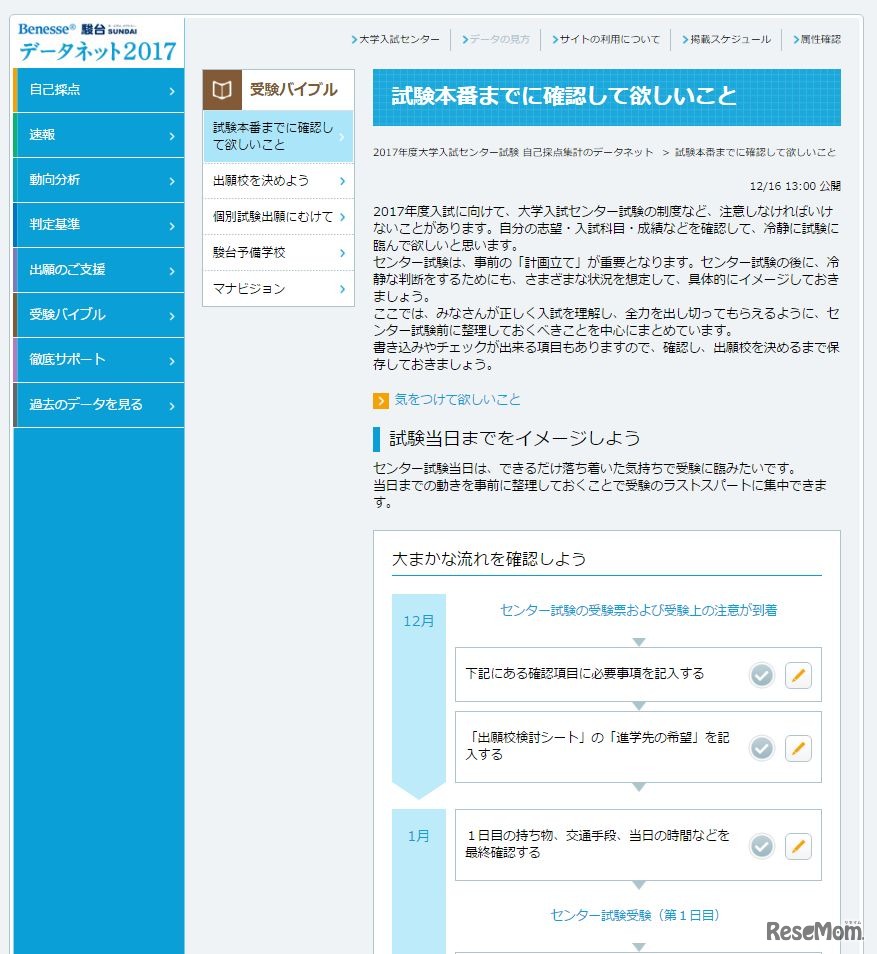
Task: Click センター試験の受験票および受験上の注意が到着 text
Action: point(638,610)
